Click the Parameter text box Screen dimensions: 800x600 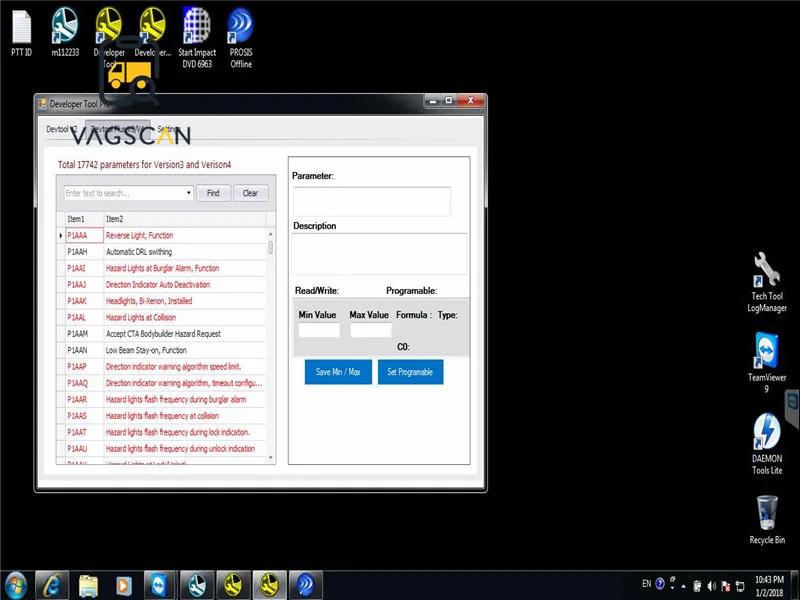tap(372, 202)
